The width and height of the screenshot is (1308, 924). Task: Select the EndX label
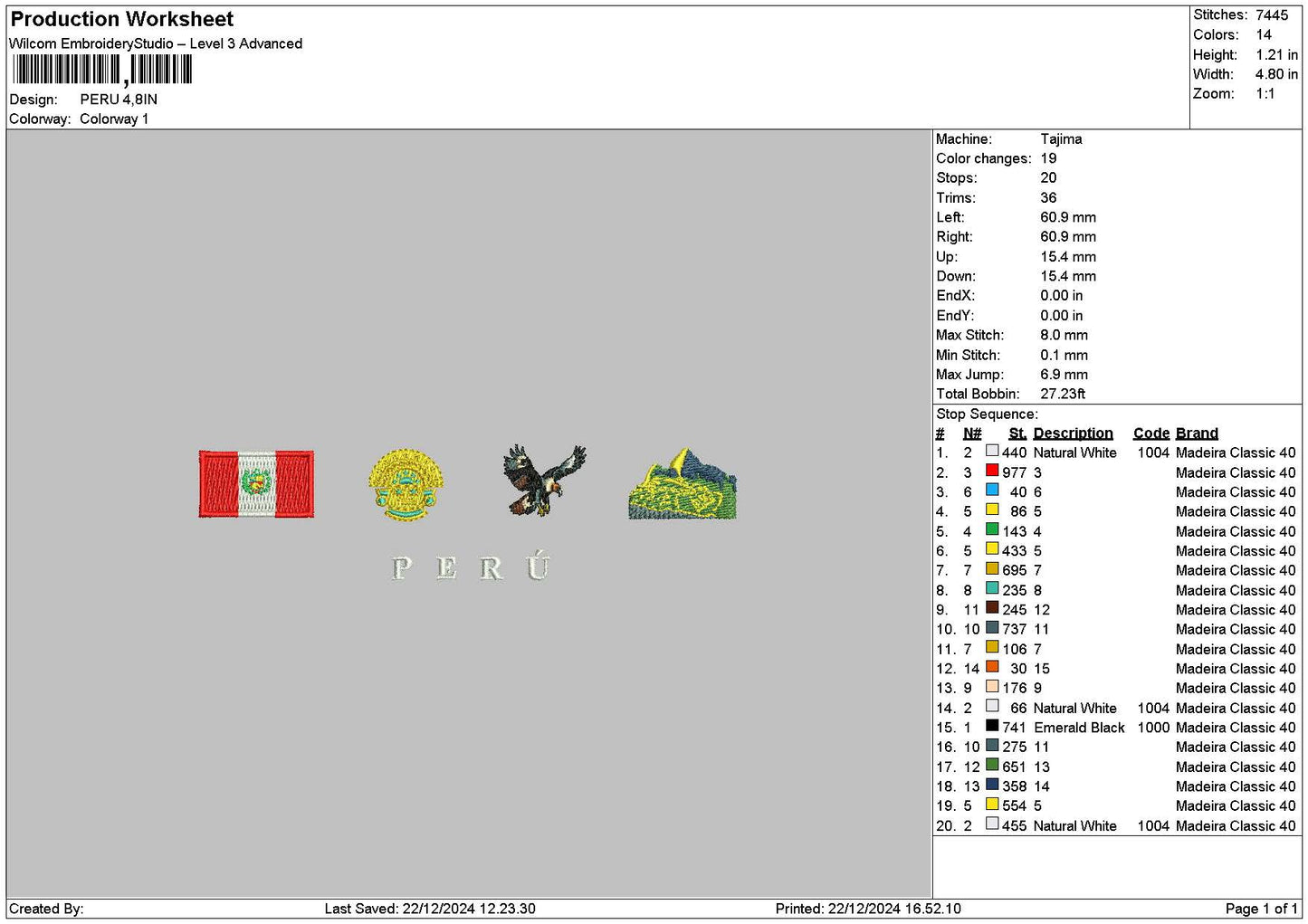tap(954, 296)
